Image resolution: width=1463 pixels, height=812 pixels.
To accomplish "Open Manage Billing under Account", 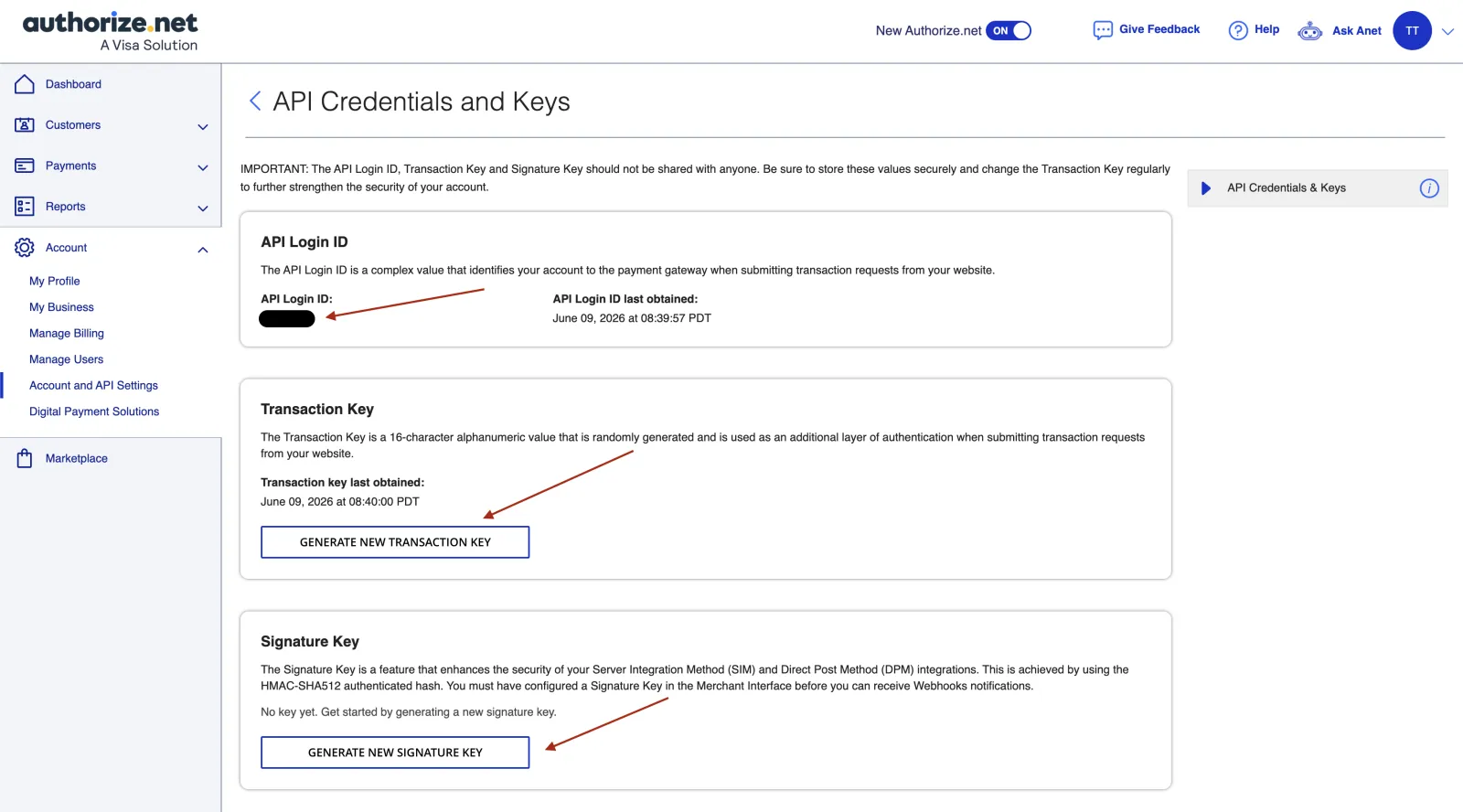I will point(66,333).
